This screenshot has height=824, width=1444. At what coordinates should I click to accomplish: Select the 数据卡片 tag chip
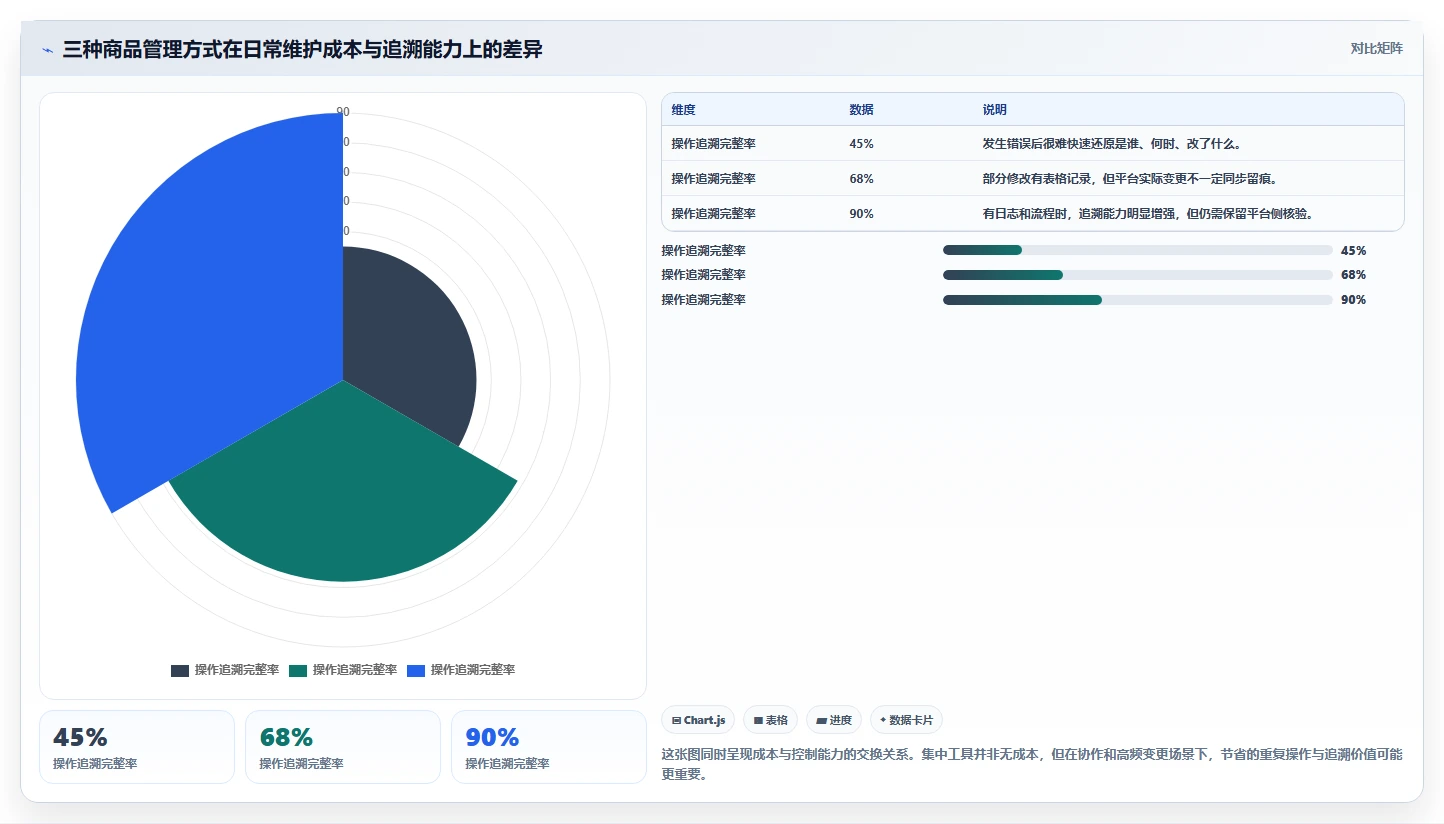[x=906, y=720]
